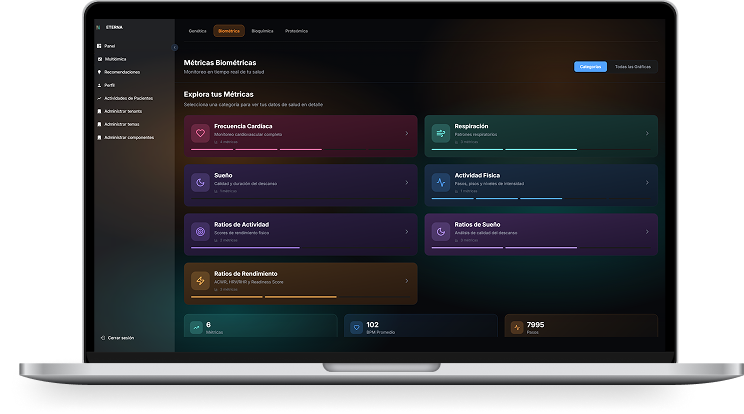This screenshot has width=744, height=414.
Task: Open Recomendaciones from the sidebar
Action: (x=121, y=72)
